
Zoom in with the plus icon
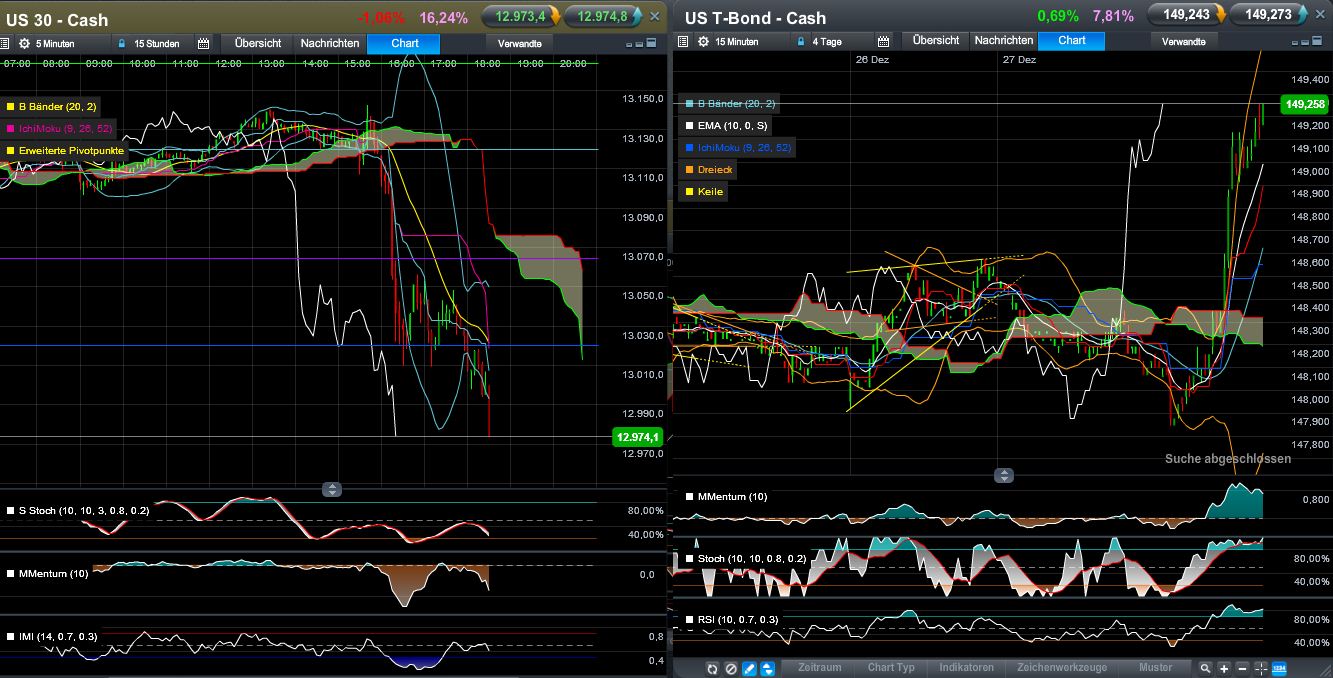click(x=1224, y=668)
